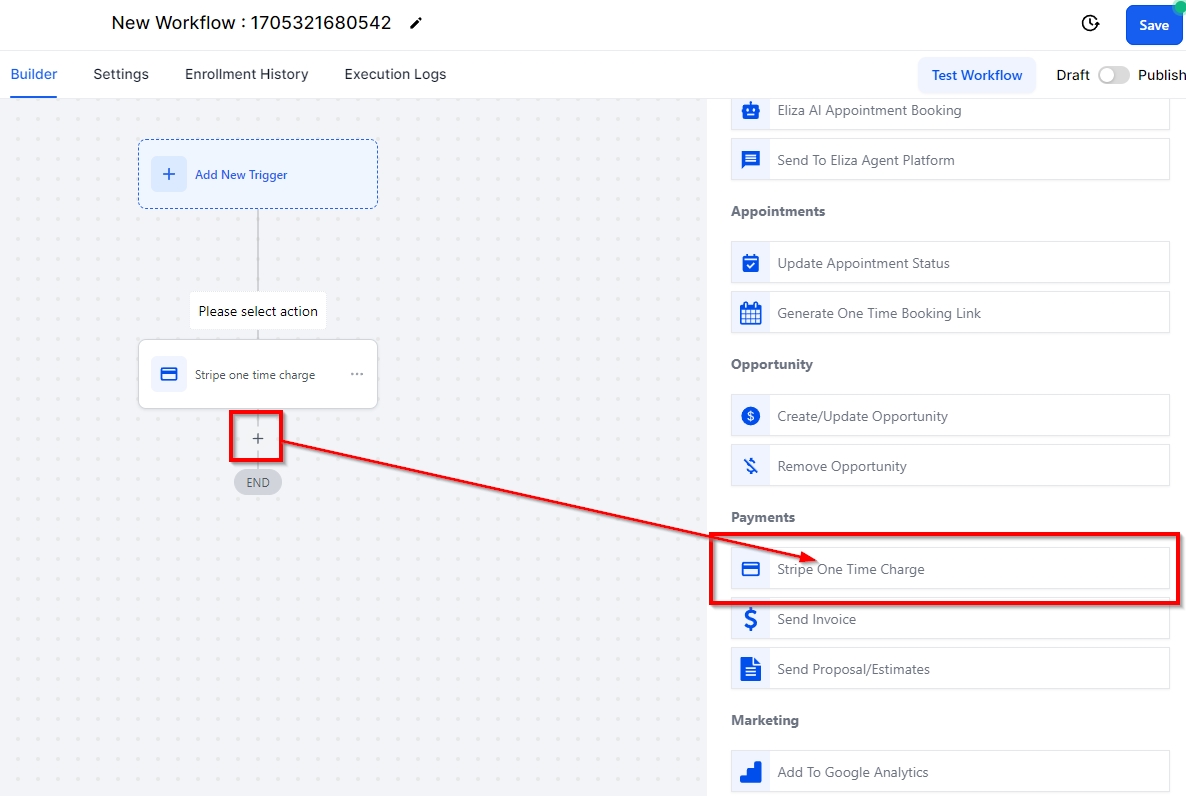Click the Create/Update Opportunity dollar icon
The height and width of the screenshot is (796, 1186).
pyautogui.click(x=750, y=416)
